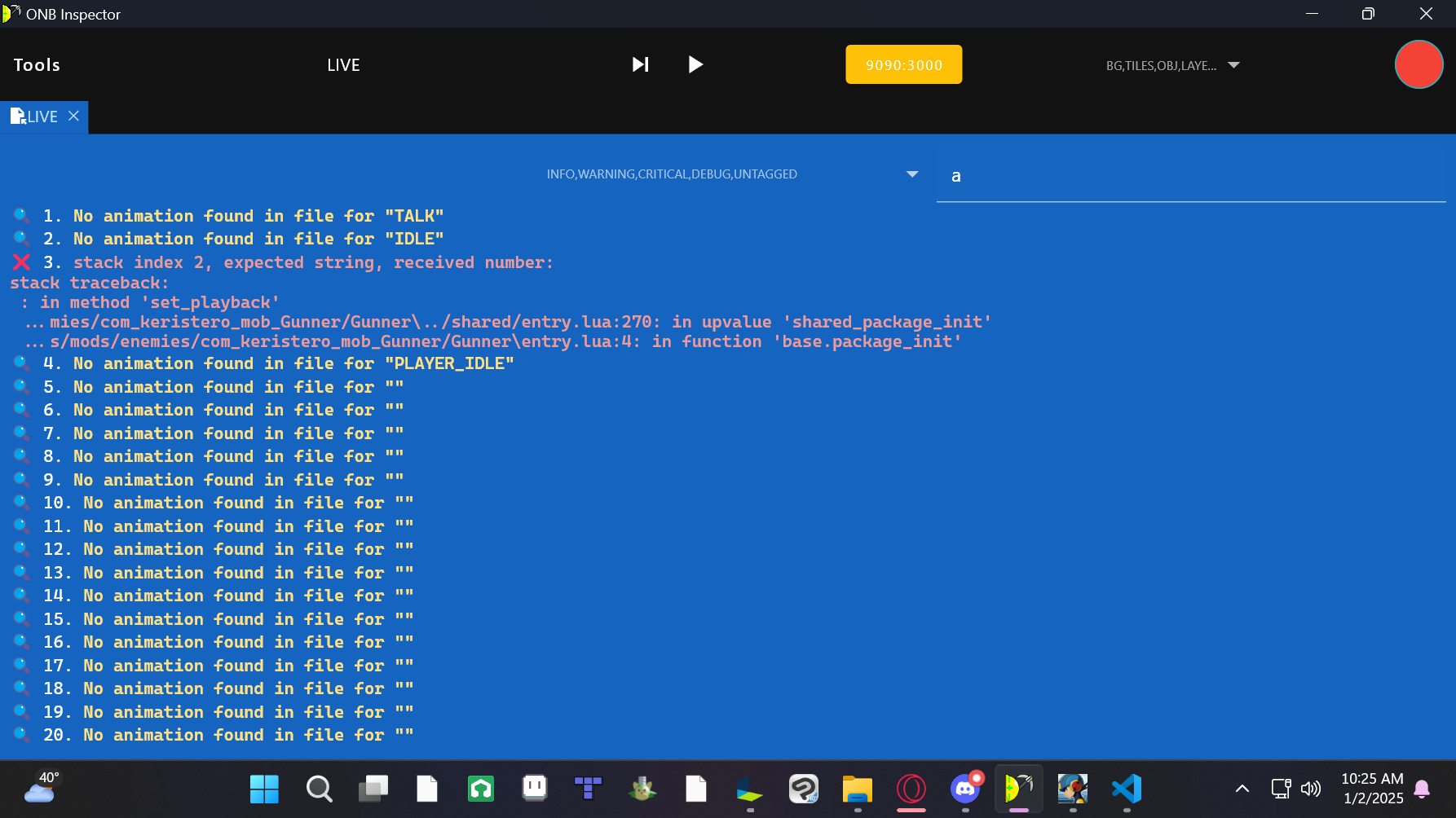
Task: Open File Explorer from the taskbar
Action: (x=857, y=789)
